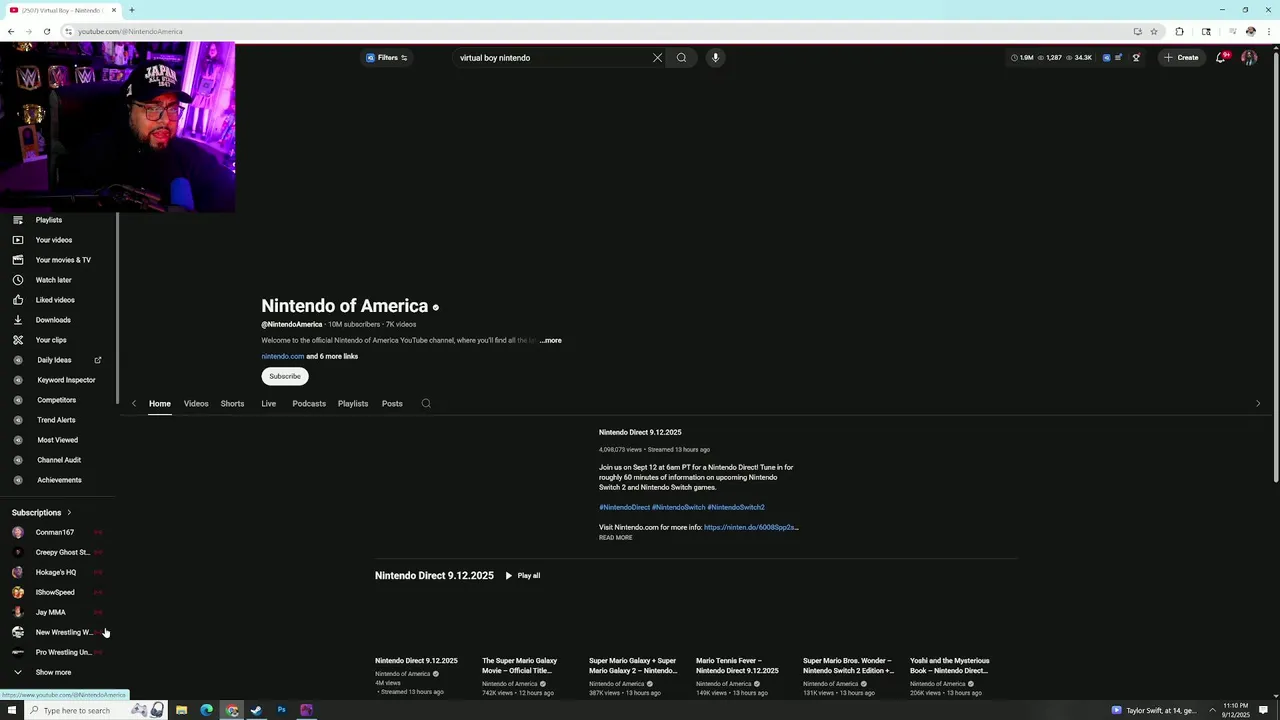Click the Create button

[x=1181, y=58]
